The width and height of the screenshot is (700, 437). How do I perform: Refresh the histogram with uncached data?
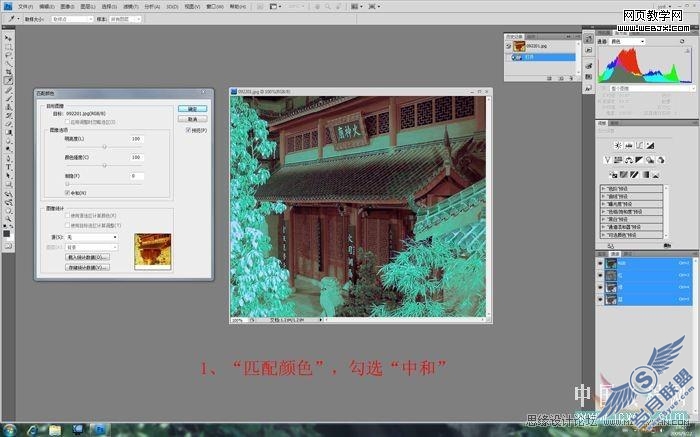click(682, 41)
